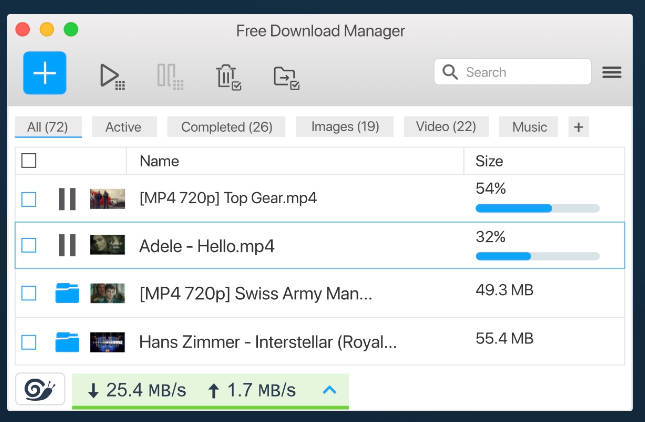Check the Adele - Hello.mp4 row checkbox

tap(29, 246)
